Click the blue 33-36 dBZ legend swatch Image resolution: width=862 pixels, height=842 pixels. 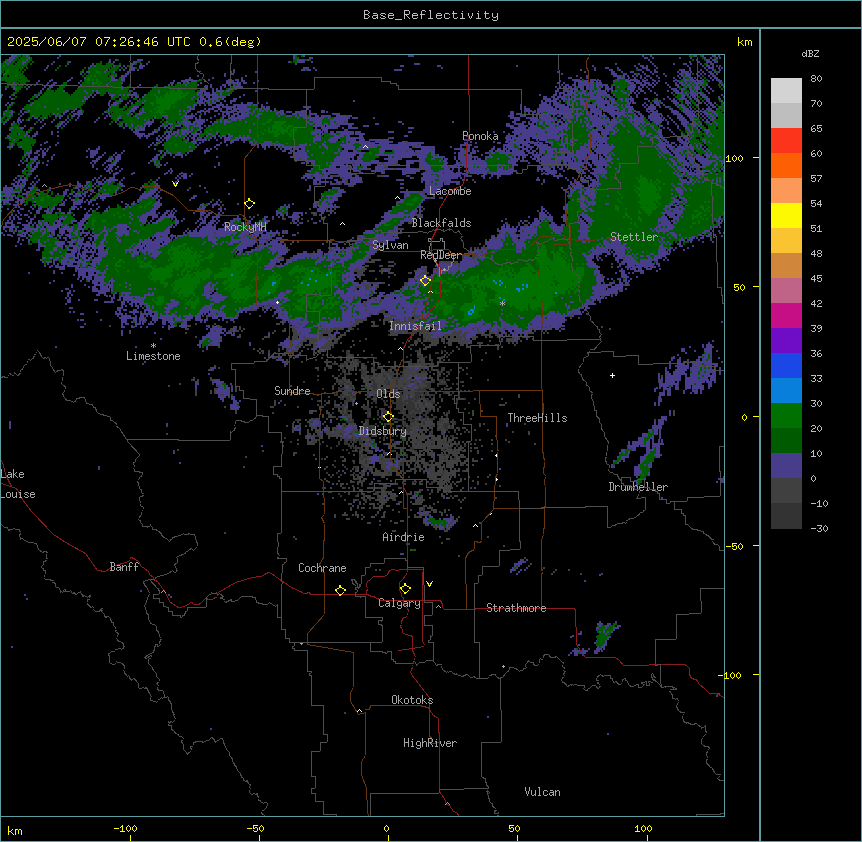[x=786, y=365]
